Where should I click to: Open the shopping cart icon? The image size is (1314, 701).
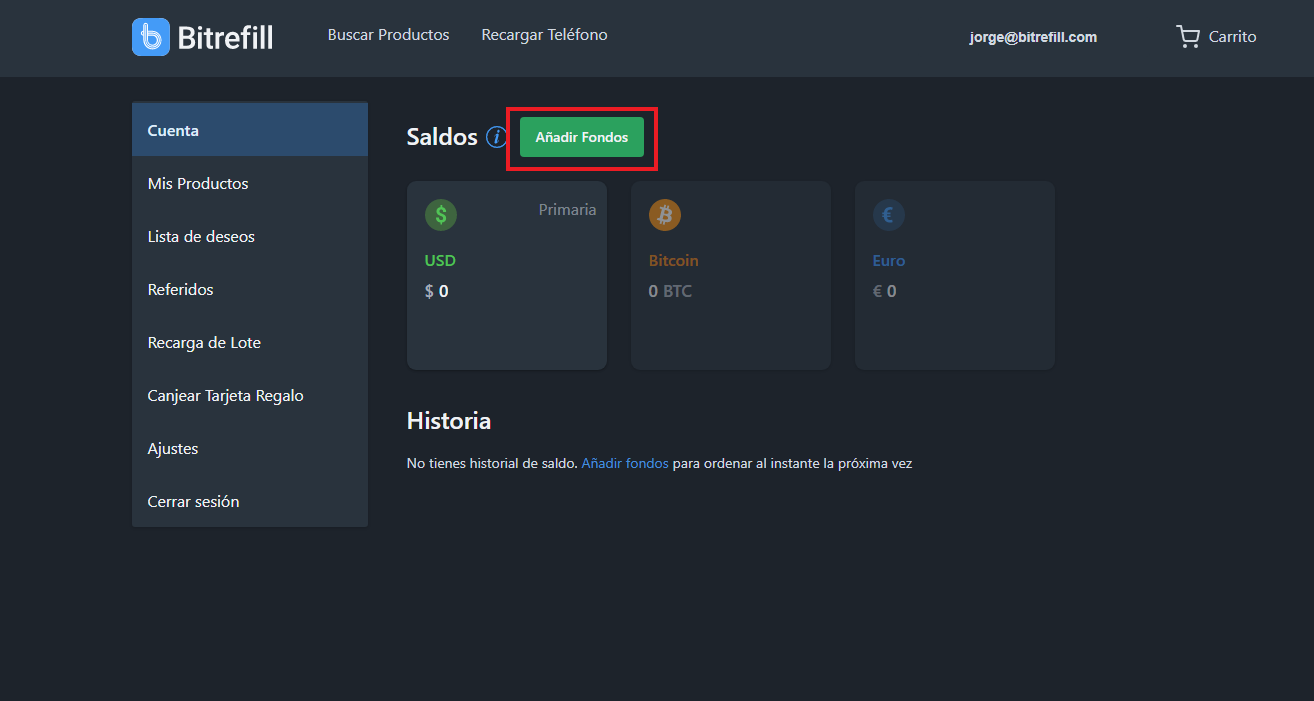coord(1187,37)
